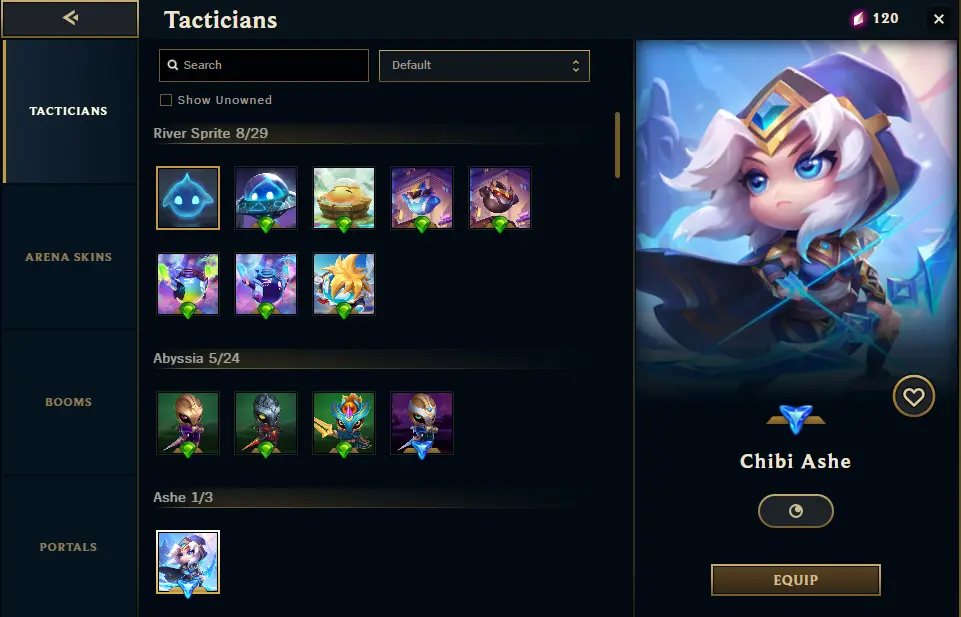
Task: Click the tactician list scrollbar
Action: (617, 145)
